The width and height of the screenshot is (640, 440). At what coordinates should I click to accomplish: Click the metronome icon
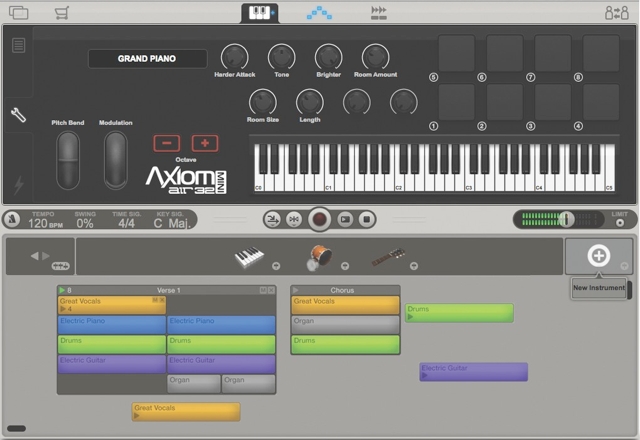coord(12,219)
